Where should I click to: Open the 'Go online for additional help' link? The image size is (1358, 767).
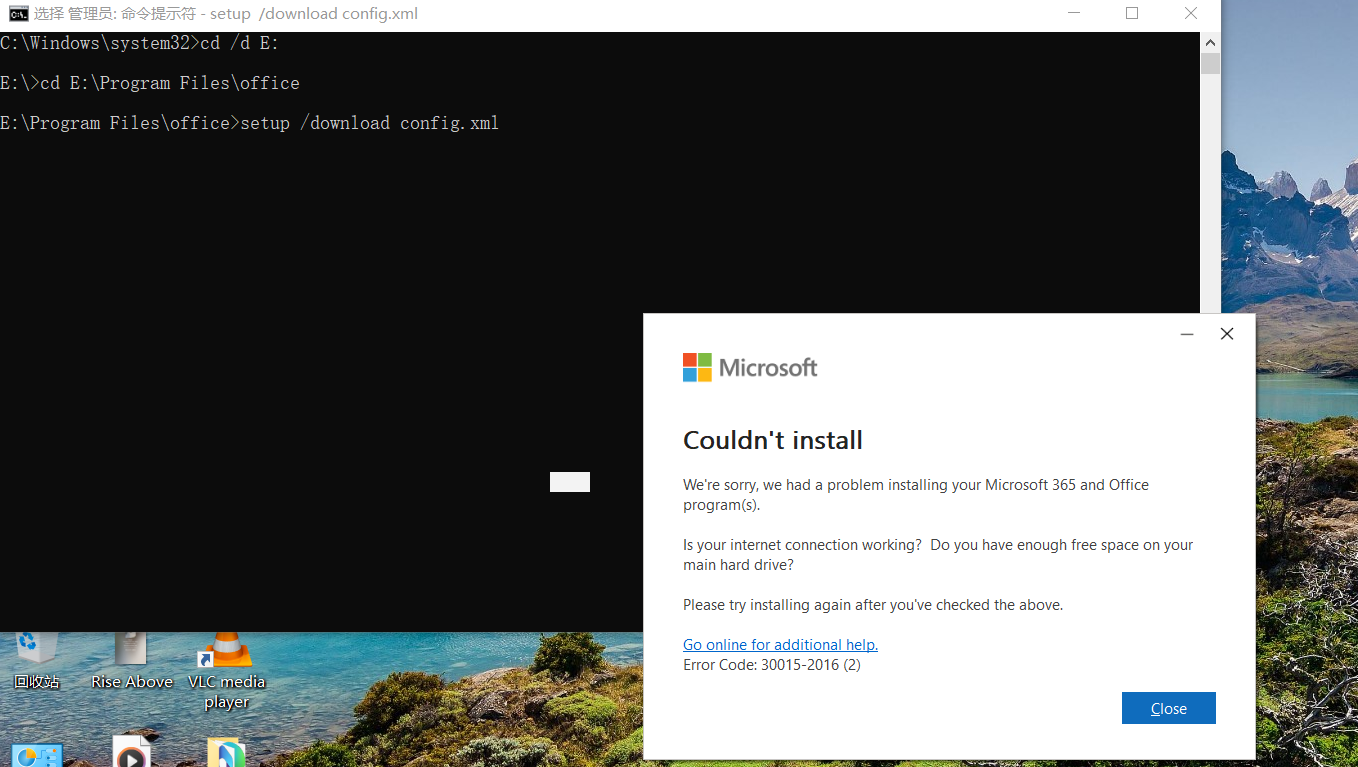click(780, 645)
